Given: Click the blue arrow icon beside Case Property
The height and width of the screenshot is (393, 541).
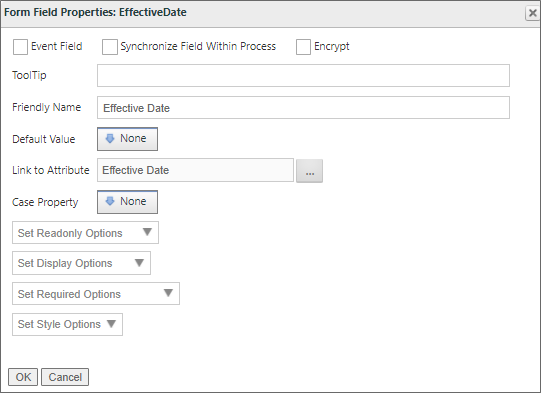Looking at the screenshot, I should point(110,202).
